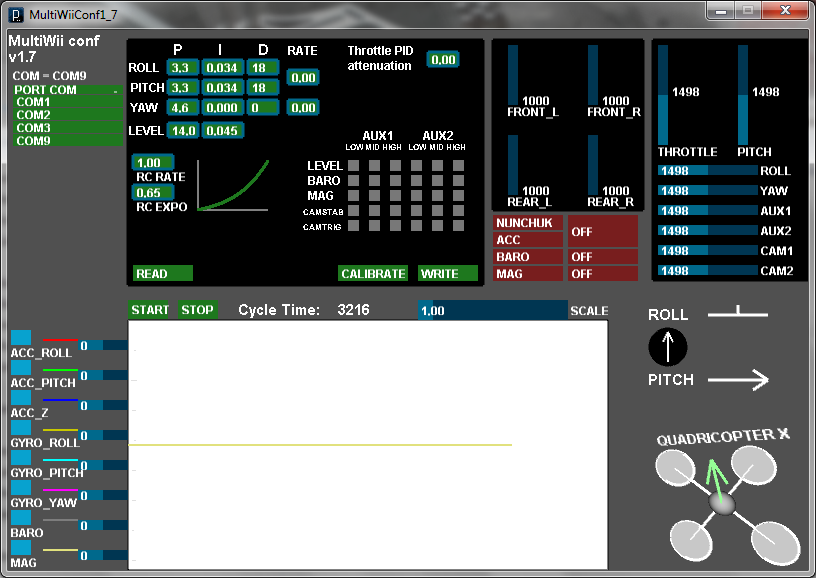This screenshot has height=578, width=816.
Task: Click the ROLL P value 3.3
Action: [x=183, y=68]
